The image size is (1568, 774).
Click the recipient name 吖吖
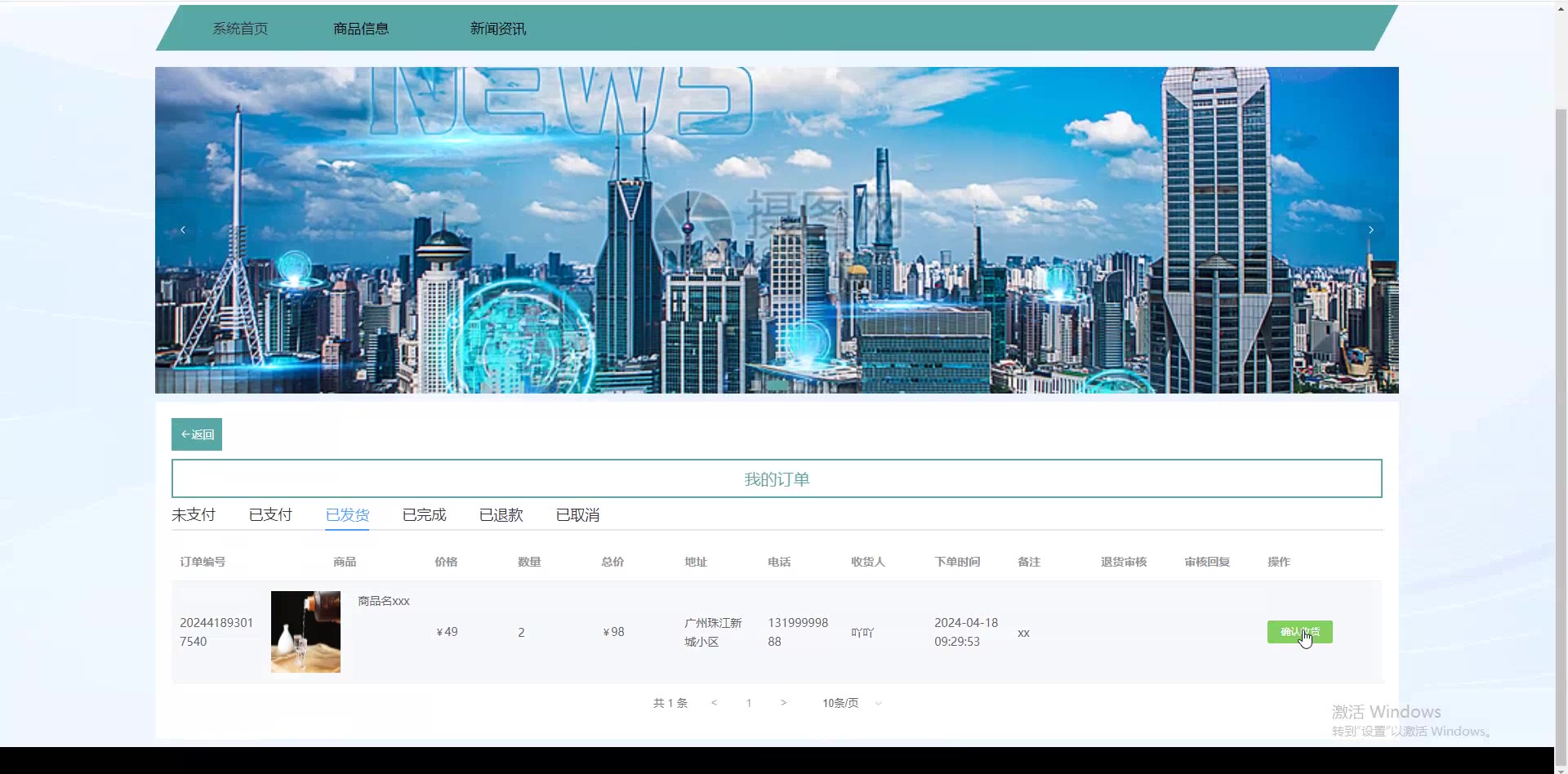pos(862,633)
